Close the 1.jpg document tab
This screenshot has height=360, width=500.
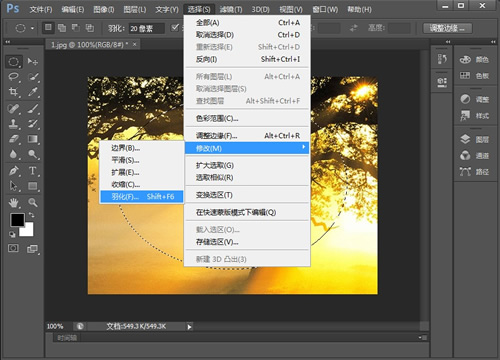135,44
